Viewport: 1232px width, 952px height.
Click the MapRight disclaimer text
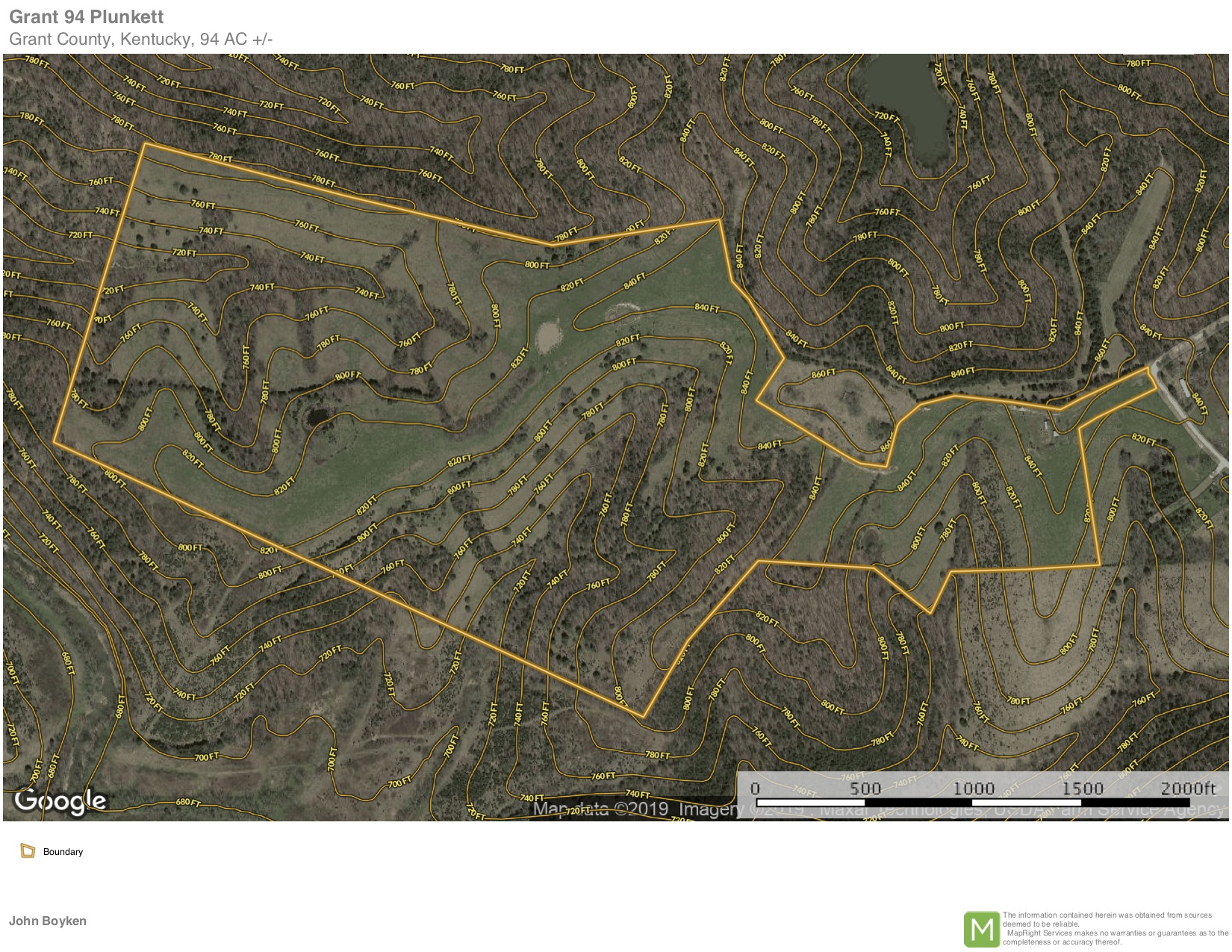point(1115,928)
